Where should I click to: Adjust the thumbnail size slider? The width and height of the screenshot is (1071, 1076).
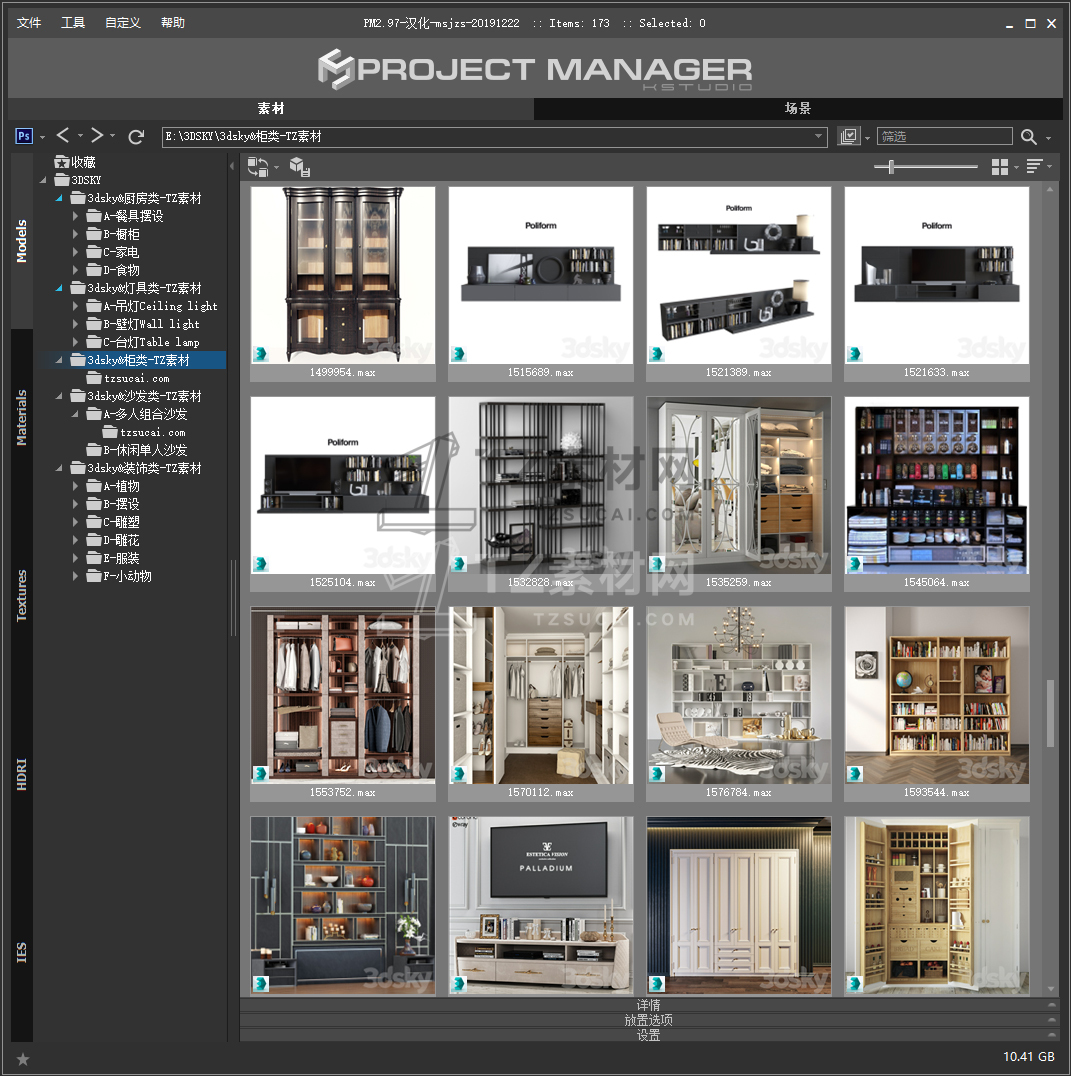tap(890, 167)
